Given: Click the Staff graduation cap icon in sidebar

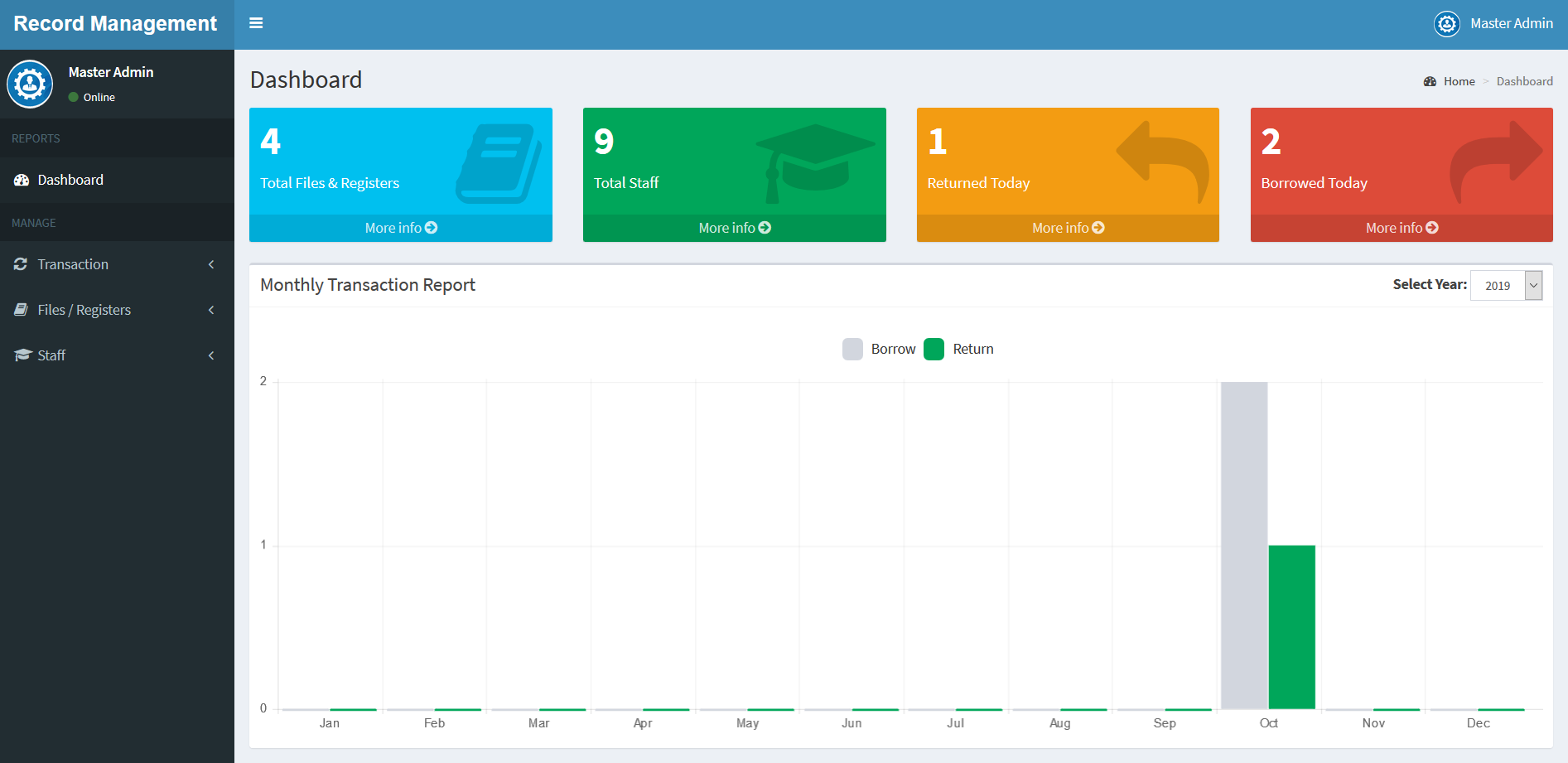Looking at the screenshot, I should pos(21,355).
